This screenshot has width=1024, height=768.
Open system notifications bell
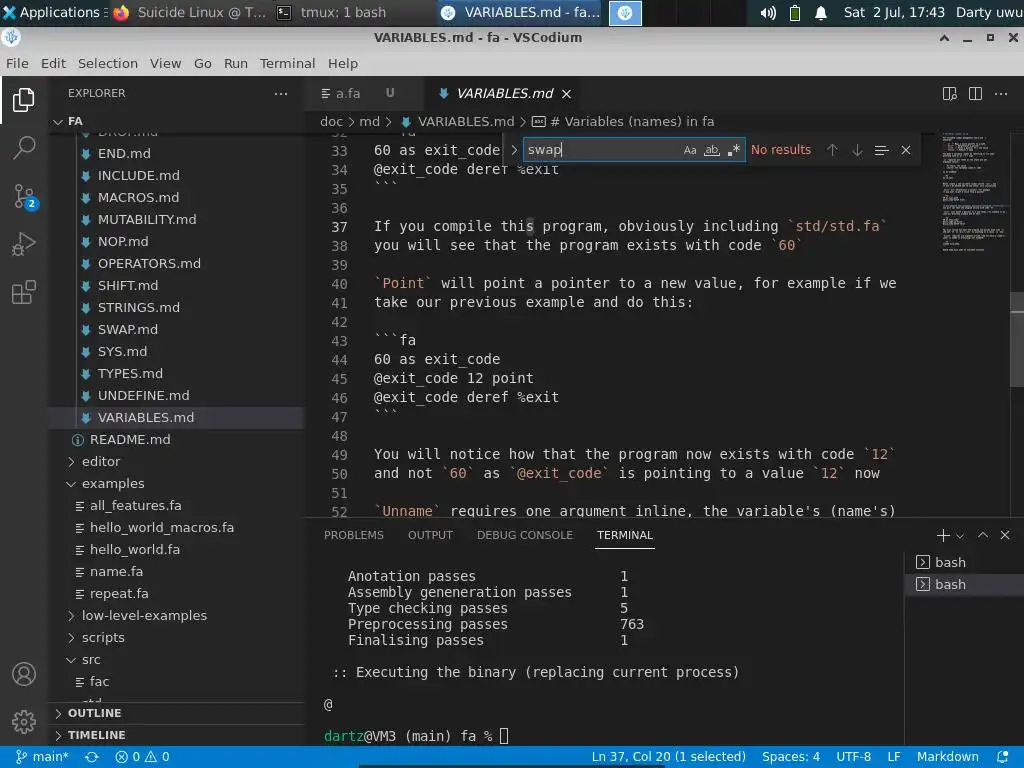[x=821, y=12]
